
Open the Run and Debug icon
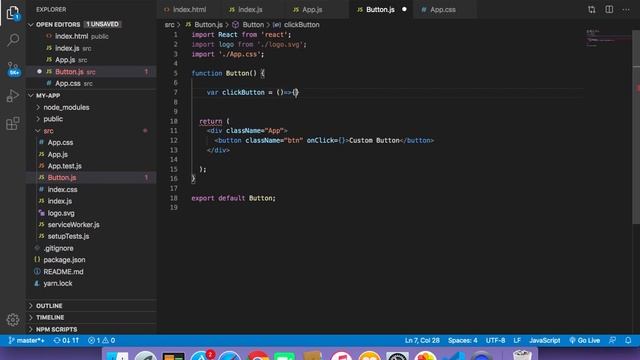click(x=13, y=96)
